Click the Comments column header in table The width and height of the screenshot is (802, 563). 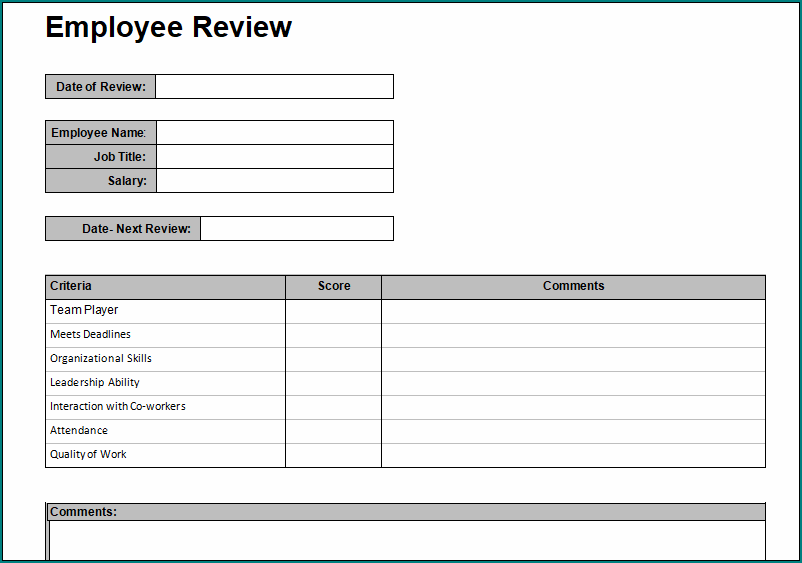(x=573, y=287)
